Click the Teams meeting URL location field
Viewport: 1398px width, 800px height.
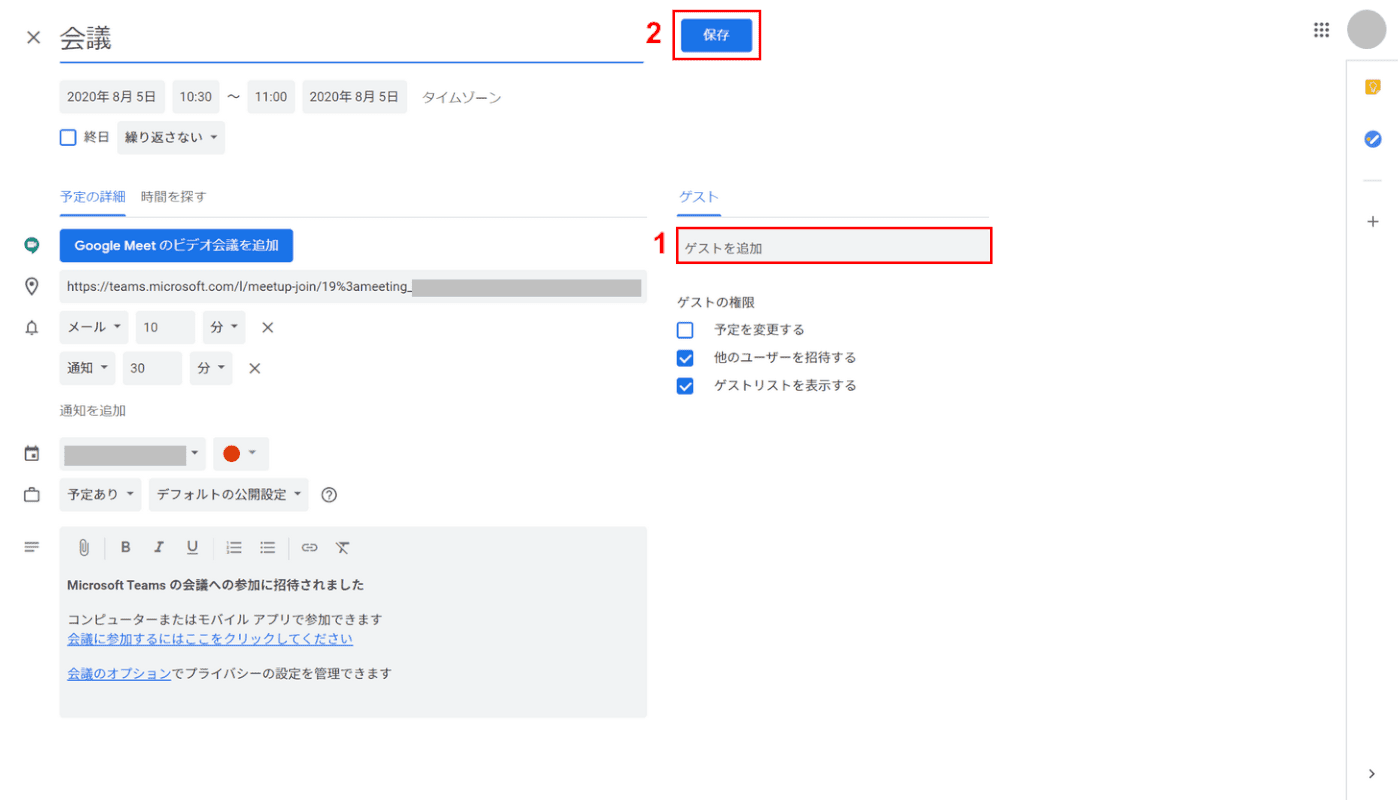click(x=353, y=286)
